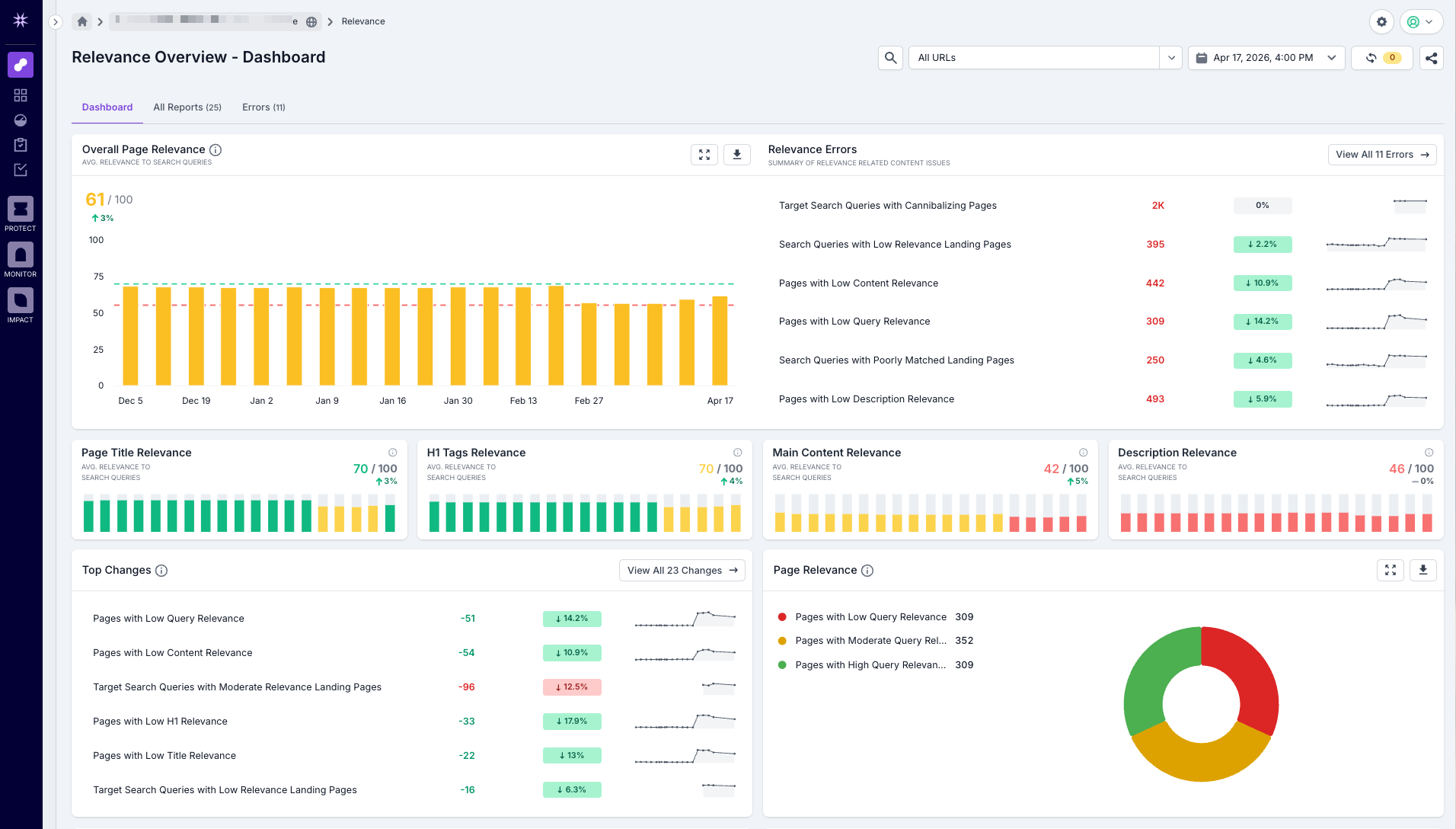
Task: Download the Page Relevance donut chart
Action: [x=1422, y=570]
